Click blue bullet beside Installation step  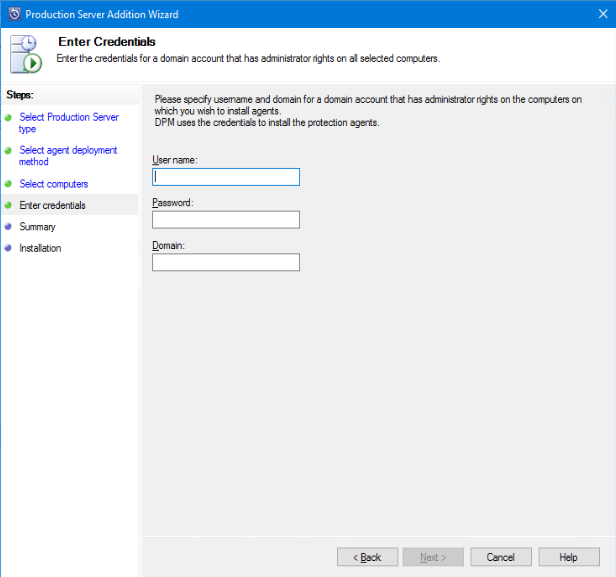point(8,249)
